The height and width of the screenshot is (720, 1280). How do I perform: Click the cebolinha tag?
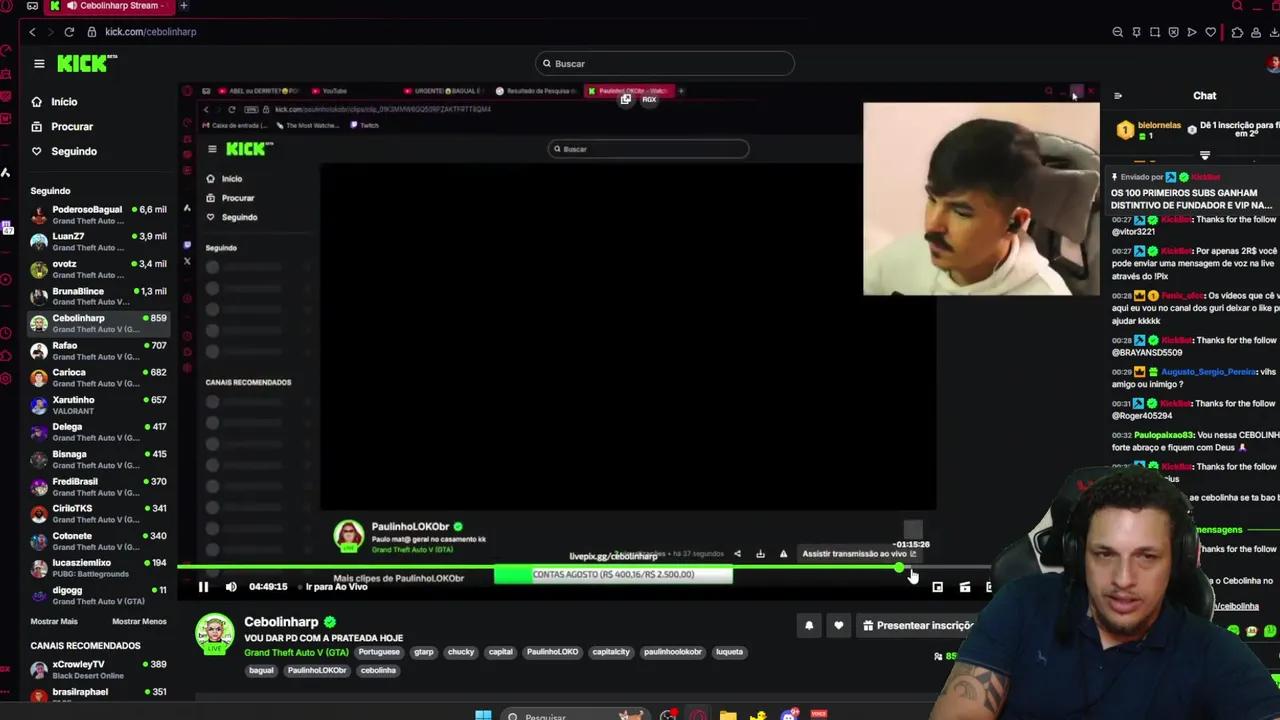point(378,671)
